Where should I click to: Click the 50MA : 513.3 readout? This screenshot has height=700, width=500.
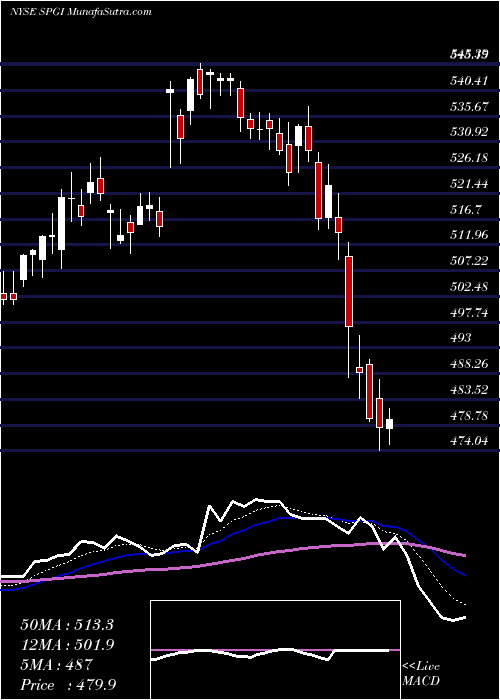point(67,625)
